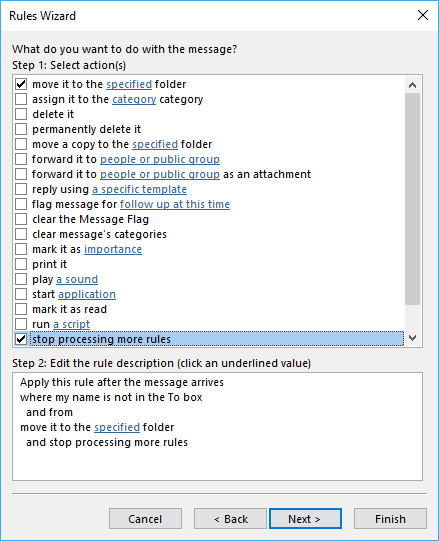Uncheck stop processing more rules checkbox

(21, 339)
